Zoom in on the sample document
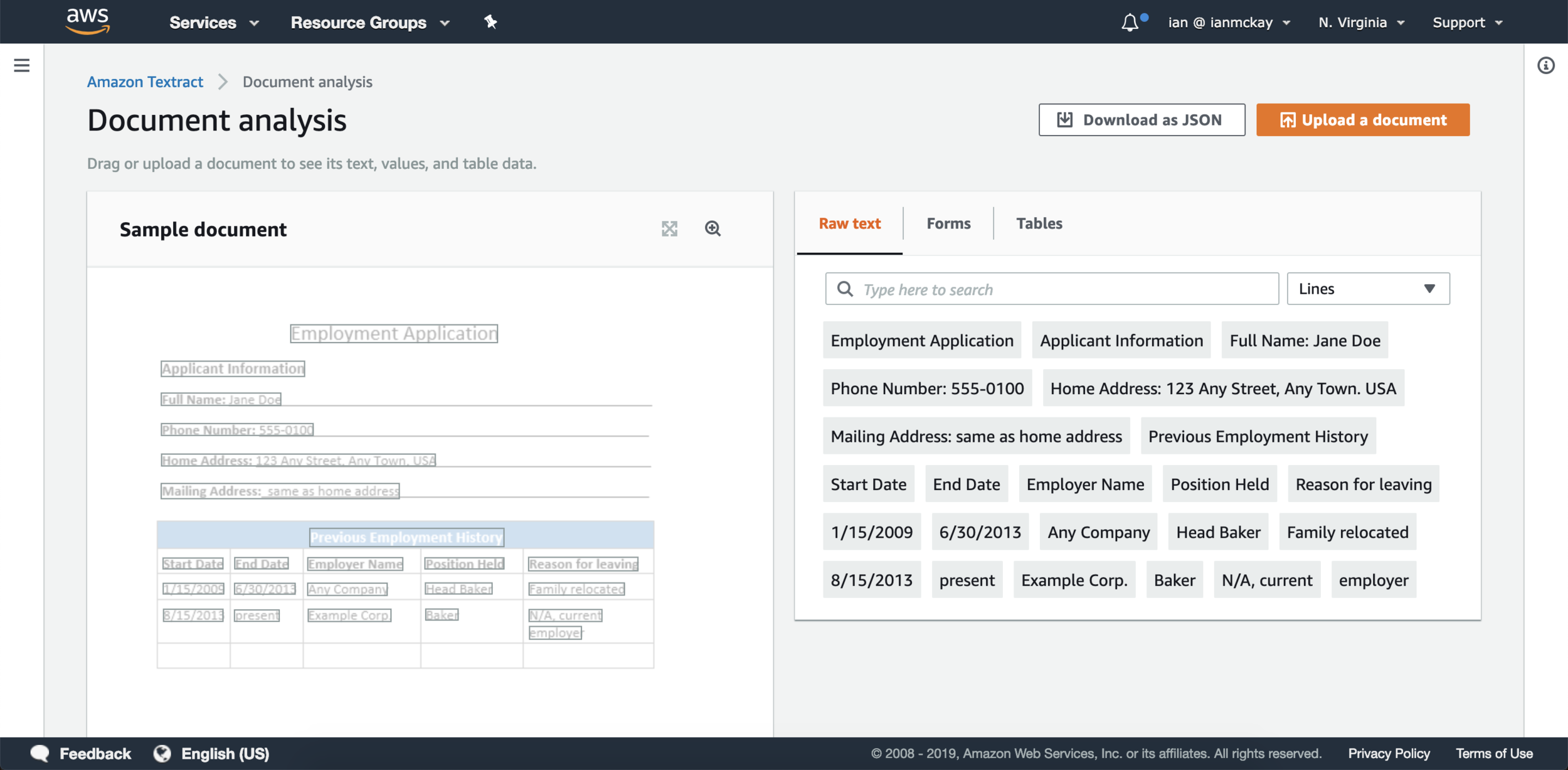The width and height of the screenshot is (1568, 770). coord(712,228)
